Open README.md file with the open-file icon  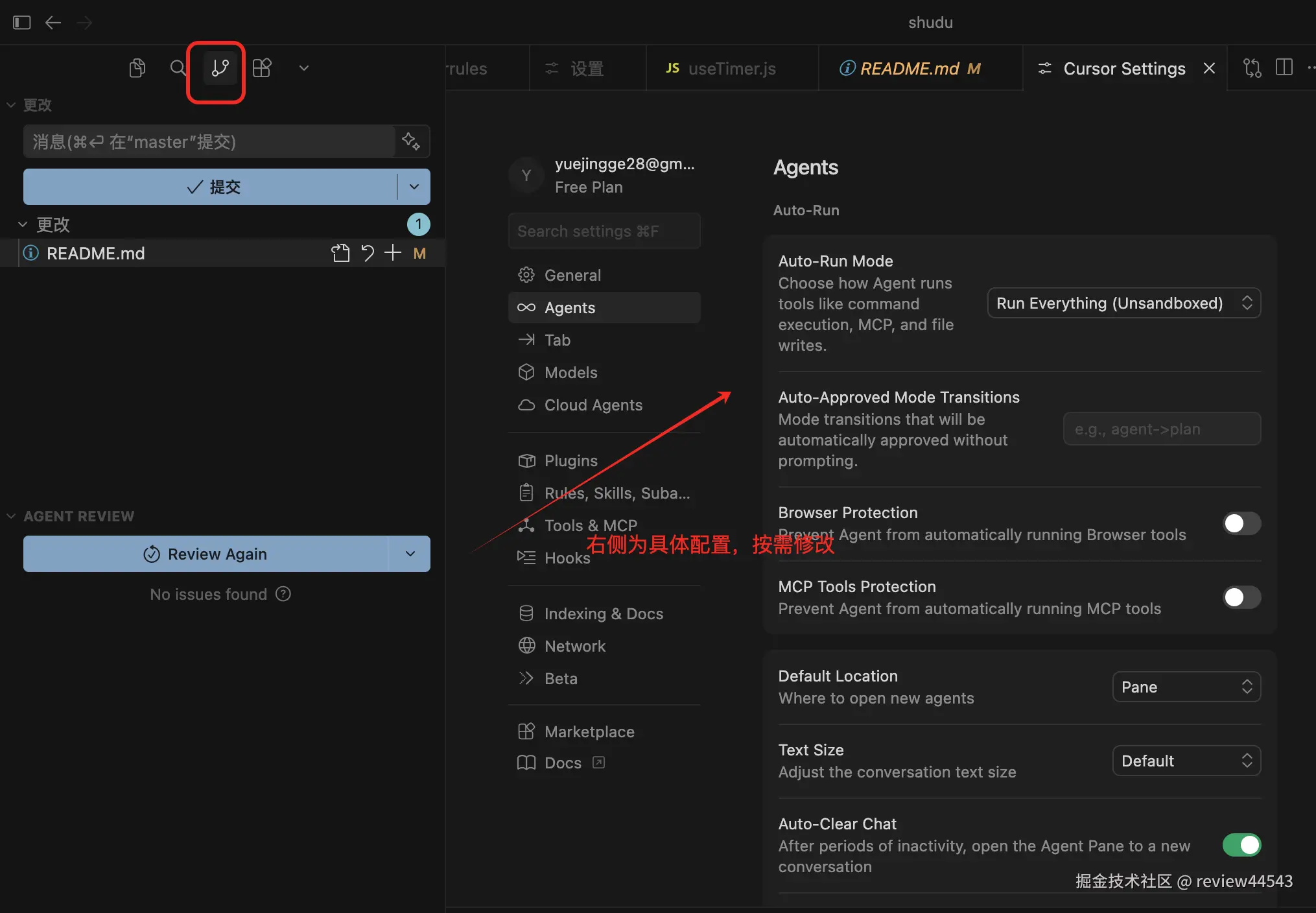click(x=340, y=253)
